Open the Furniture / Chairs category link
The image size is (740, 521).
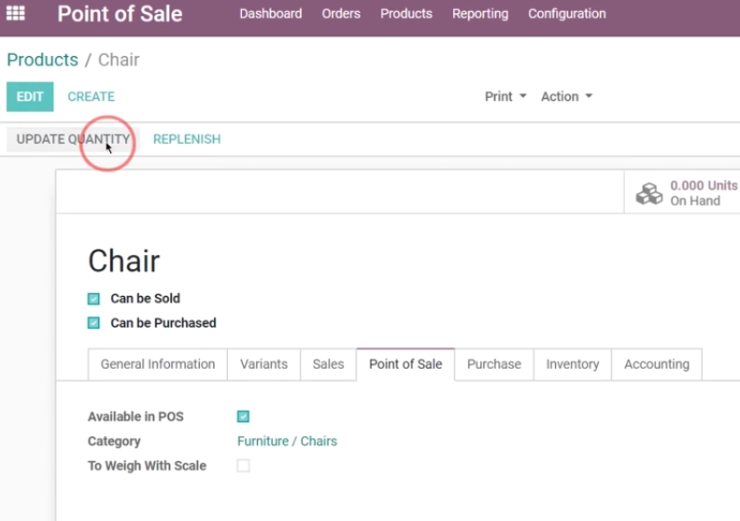tap(287, 441)
